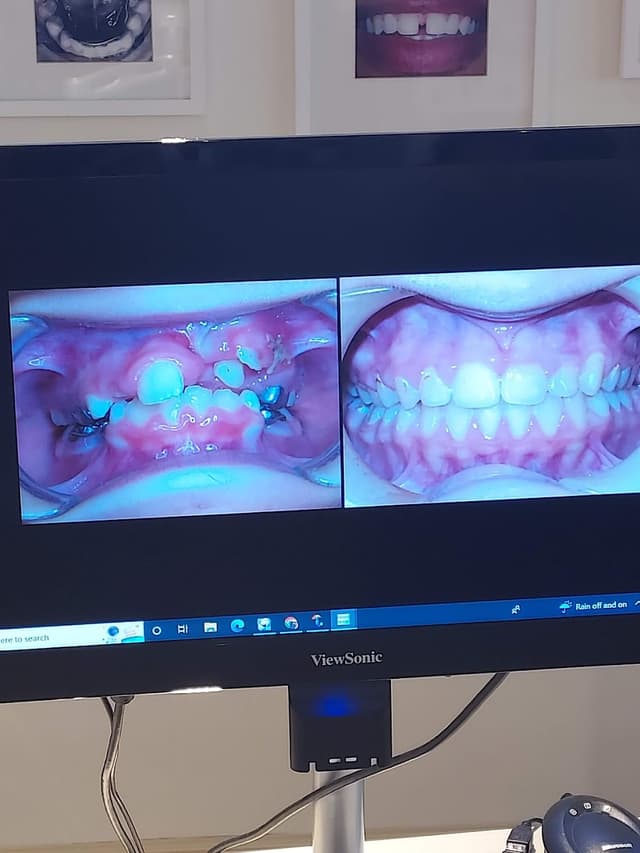Open Task View on the taskbar
The width and height of the screenshot is (640, 853).
tap(183, 629)
